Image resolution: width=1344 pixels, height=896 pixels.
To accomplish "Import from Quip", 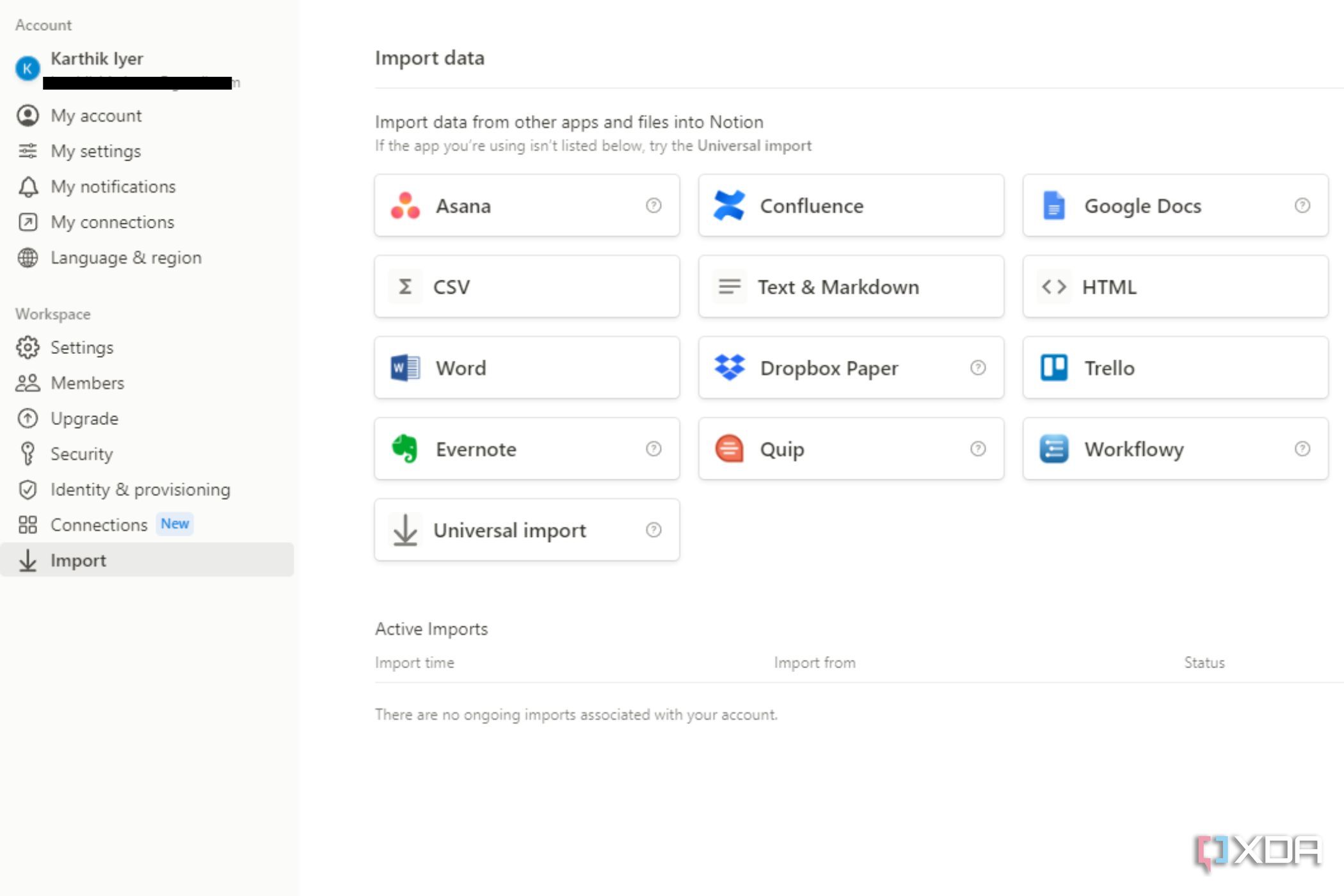I will (x=851, y=449).
